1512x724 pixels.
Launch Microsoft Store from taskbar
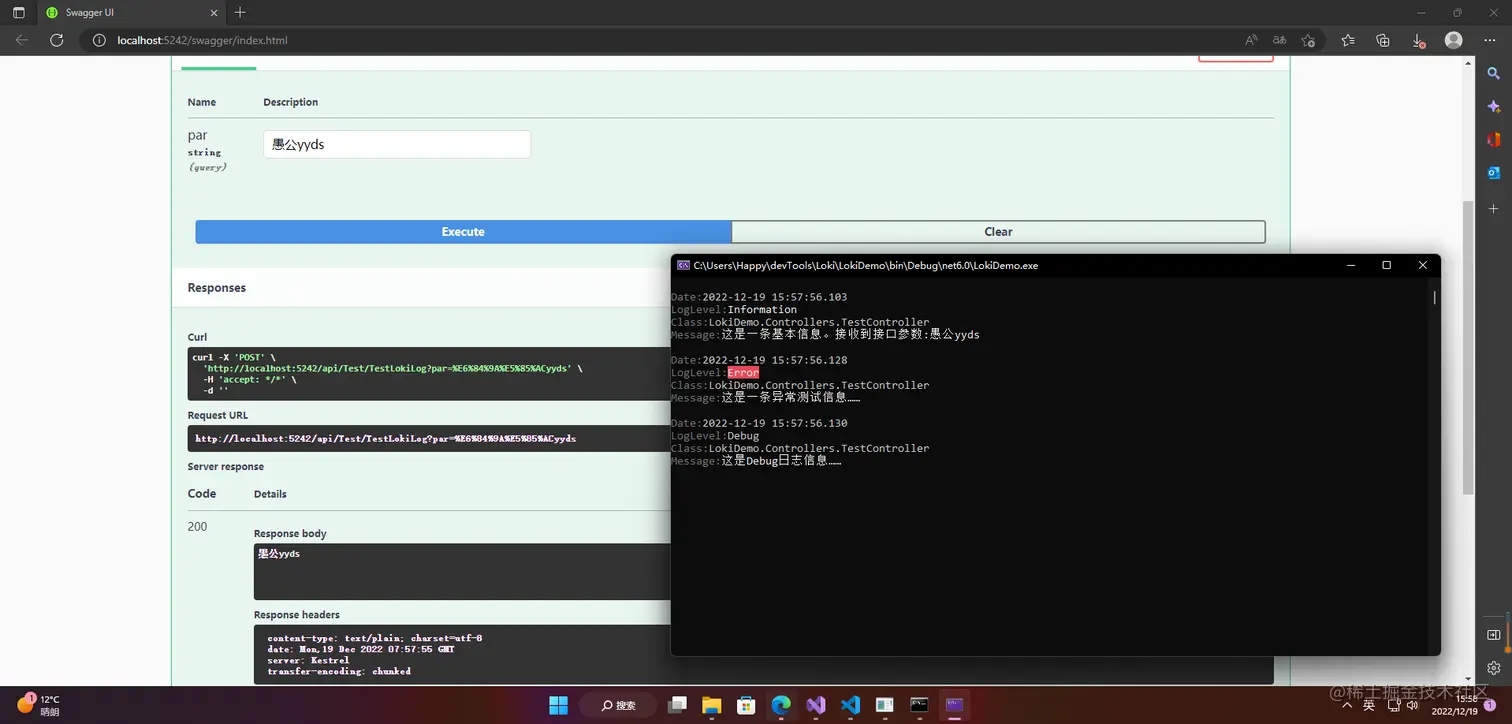point(746,705)
